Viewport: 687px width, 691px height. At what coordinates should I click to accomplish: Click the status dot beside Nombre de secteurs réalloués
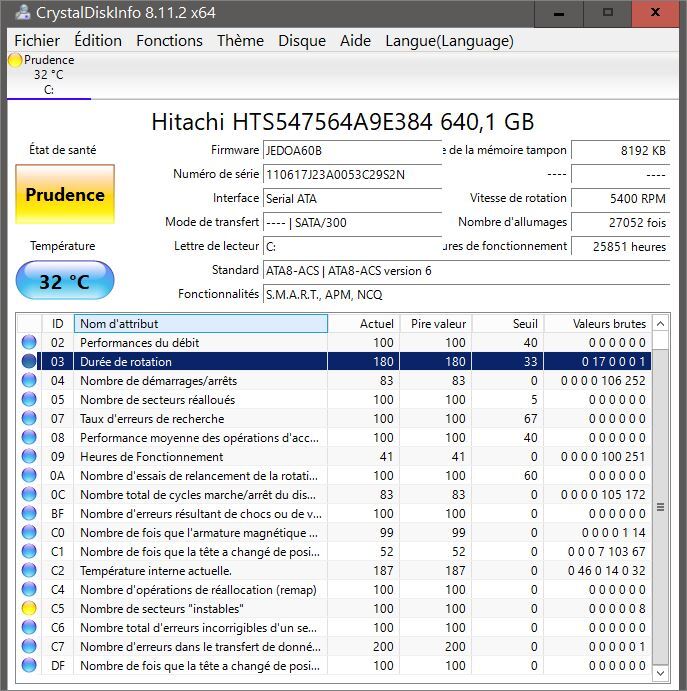tap(29, 399)
